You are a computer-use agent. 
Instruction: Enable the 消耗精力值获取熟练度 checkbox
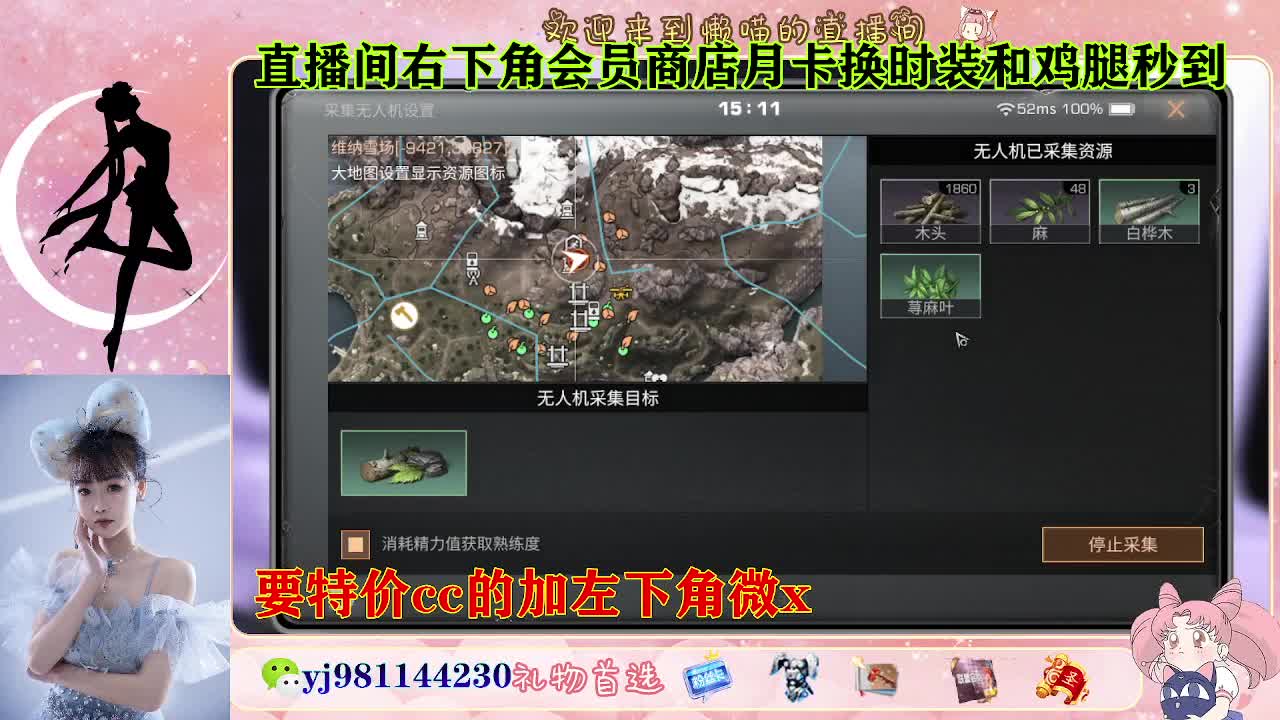click(x=354, y=544)
